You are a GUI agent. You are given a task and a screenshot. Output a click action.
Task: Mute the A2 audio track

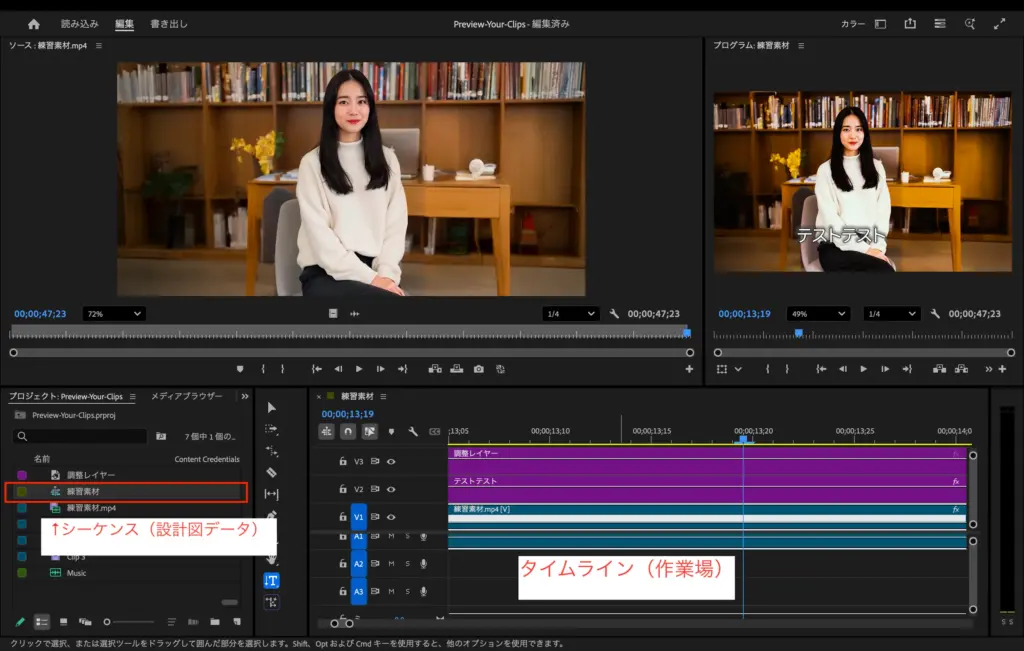point(391,564)
